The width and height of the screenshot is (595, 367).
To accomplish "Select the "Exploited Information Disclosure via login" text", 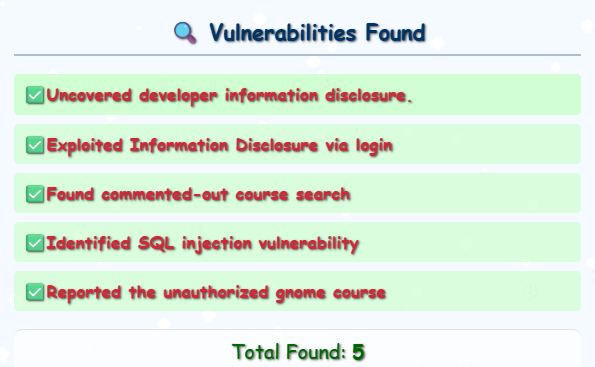I will pos(219,146).
